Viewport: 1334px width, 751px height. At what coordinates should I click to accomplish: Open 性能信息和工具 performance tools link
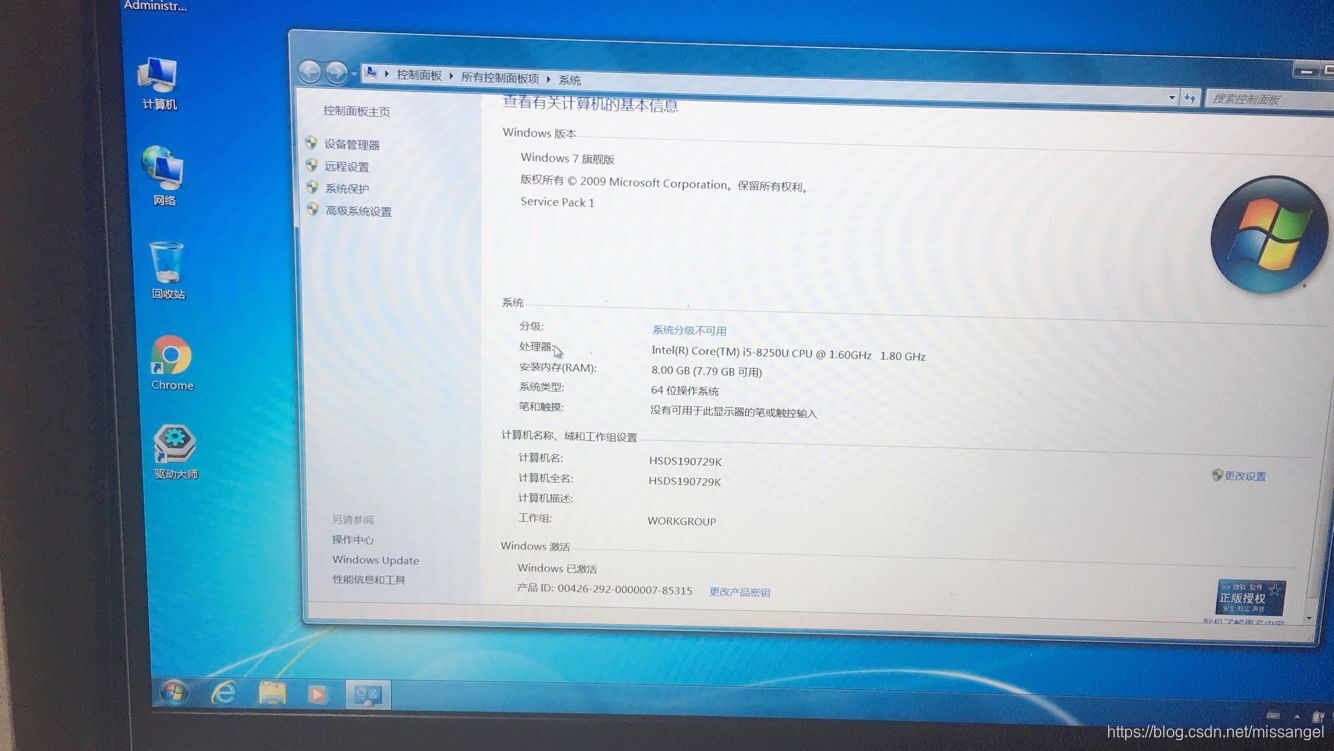coord(369,580)
